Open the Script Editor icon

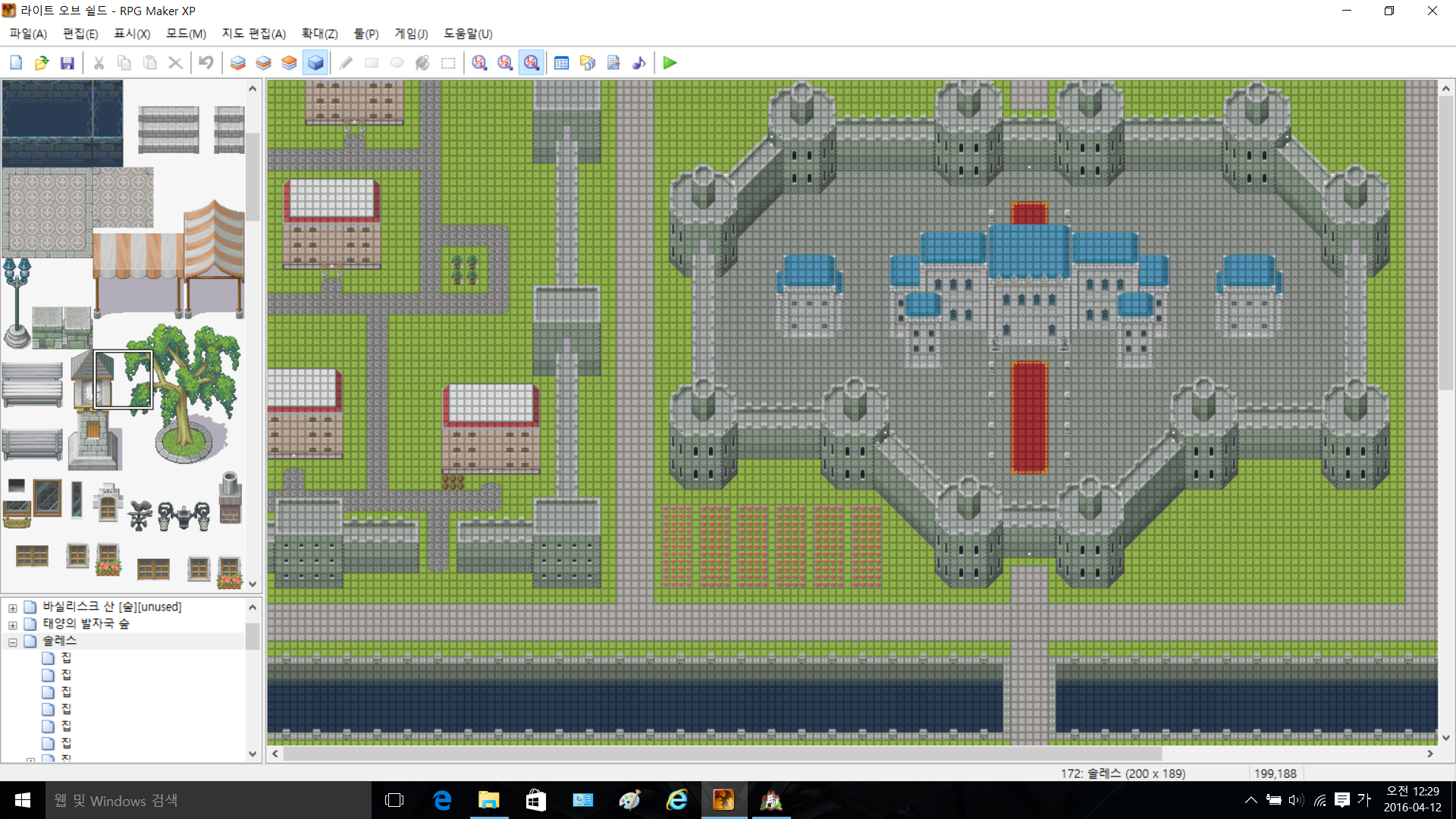click(613, 63)
